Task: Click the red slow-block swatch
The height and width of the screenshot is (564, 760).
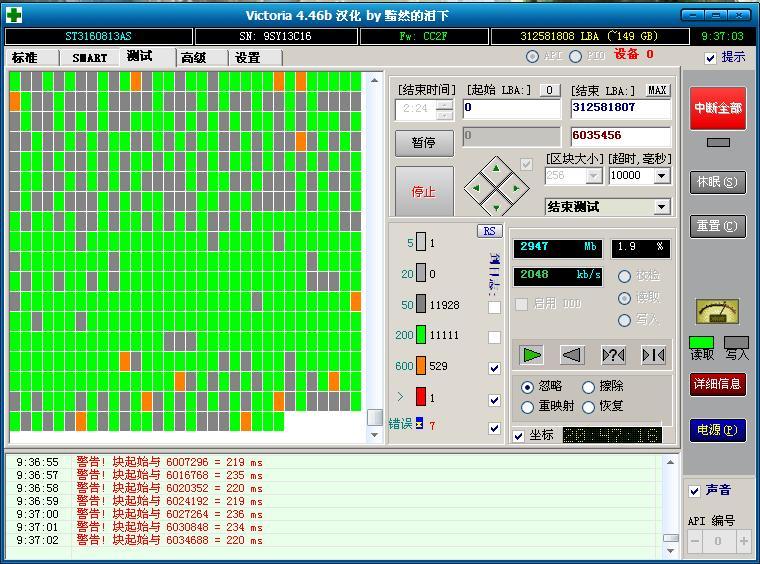Action: 421,396
